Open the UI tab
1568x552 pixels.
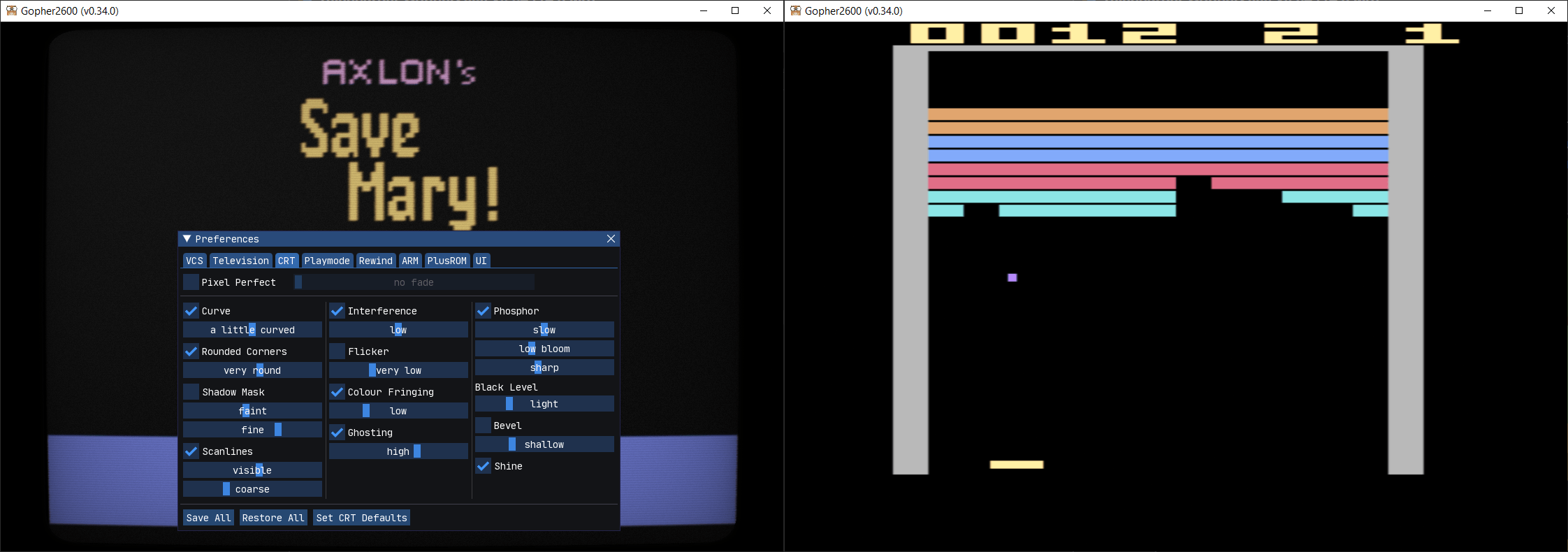point(481,261)
